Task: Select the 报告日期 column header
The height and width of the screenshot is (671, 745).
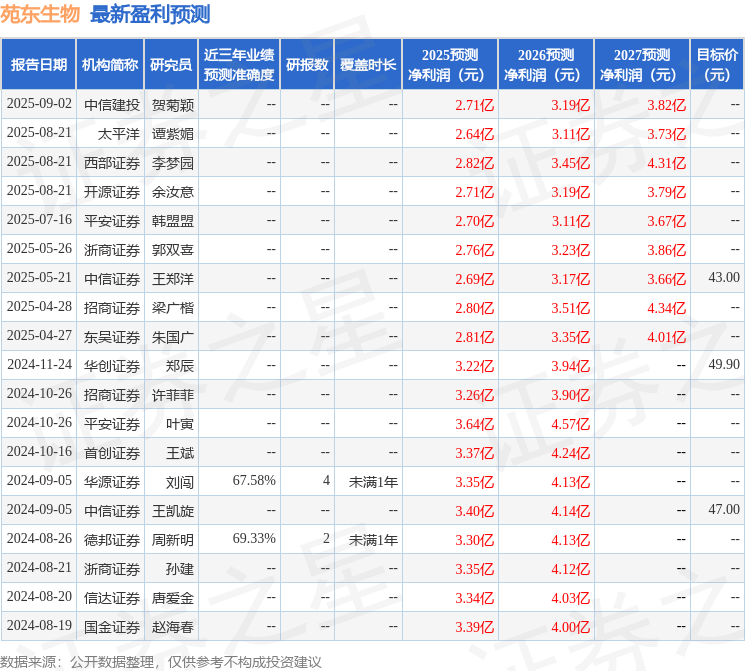Action: pos(38,65)
